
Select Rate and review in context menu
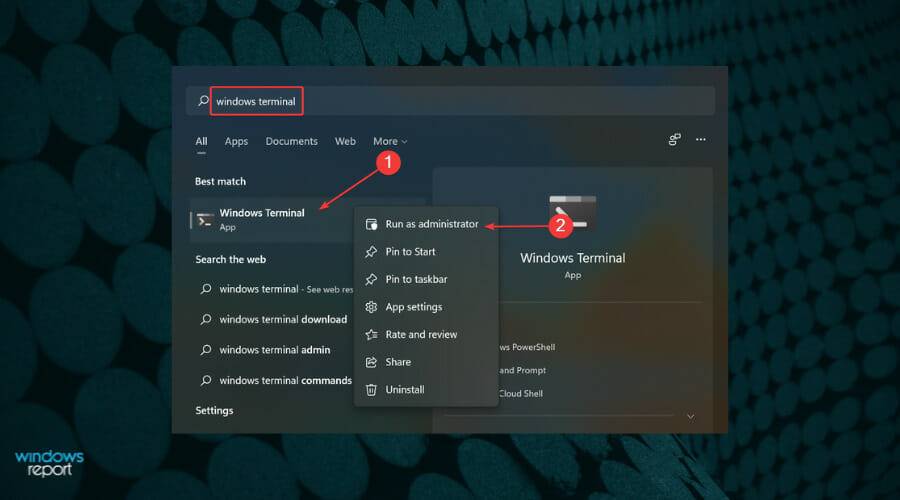pyautogui.click(x=426, y=334)
